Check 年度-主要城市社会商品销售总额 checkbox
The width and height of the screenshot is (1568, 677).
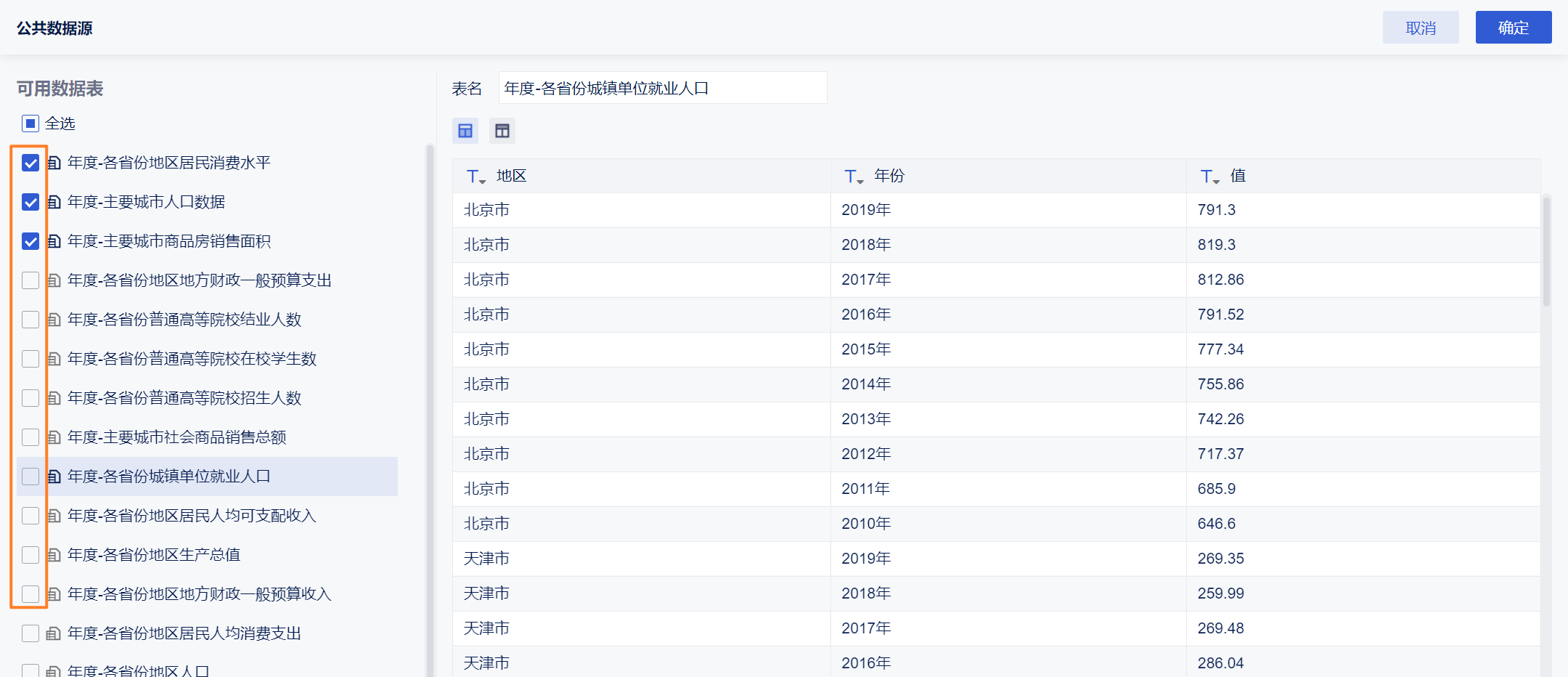point(30,437)
